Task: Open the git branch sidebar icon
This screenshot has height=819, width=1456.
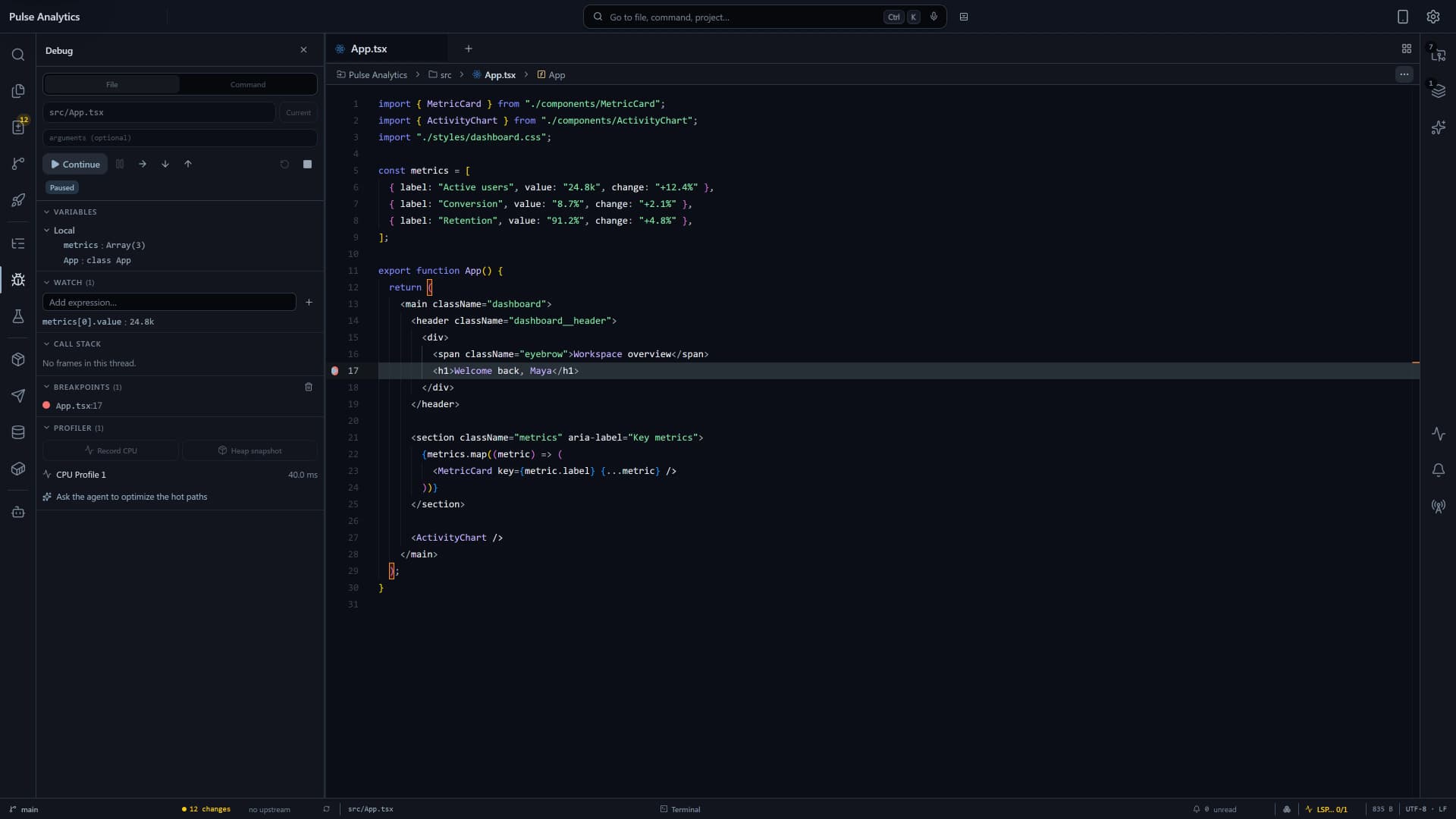Action: (x=18, y=164)
